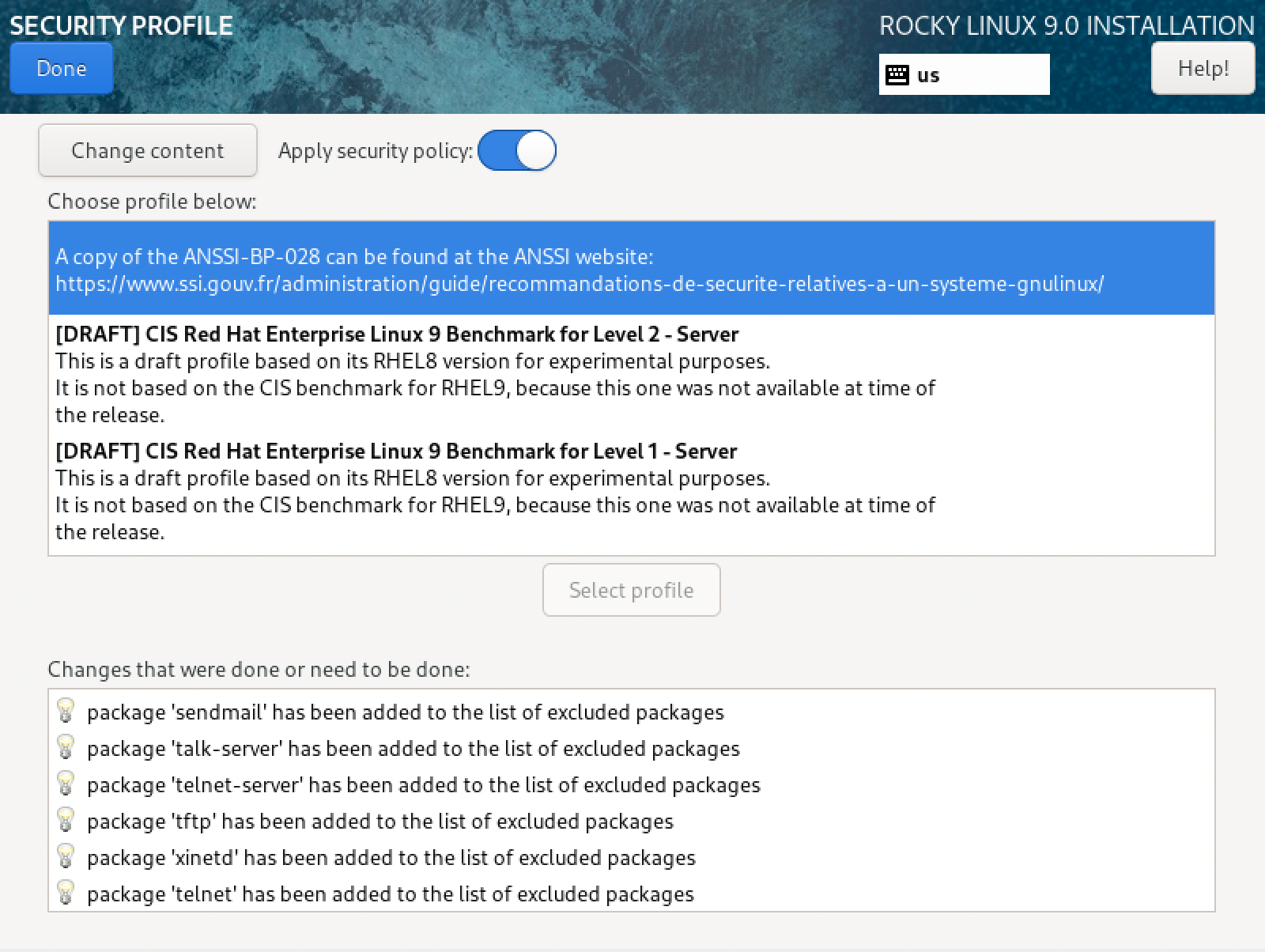The height and width of the screenshot is (952, 1265).
Task: Select CIS Benchmark for Level 2 - Server profile
Action: (632, 374)
